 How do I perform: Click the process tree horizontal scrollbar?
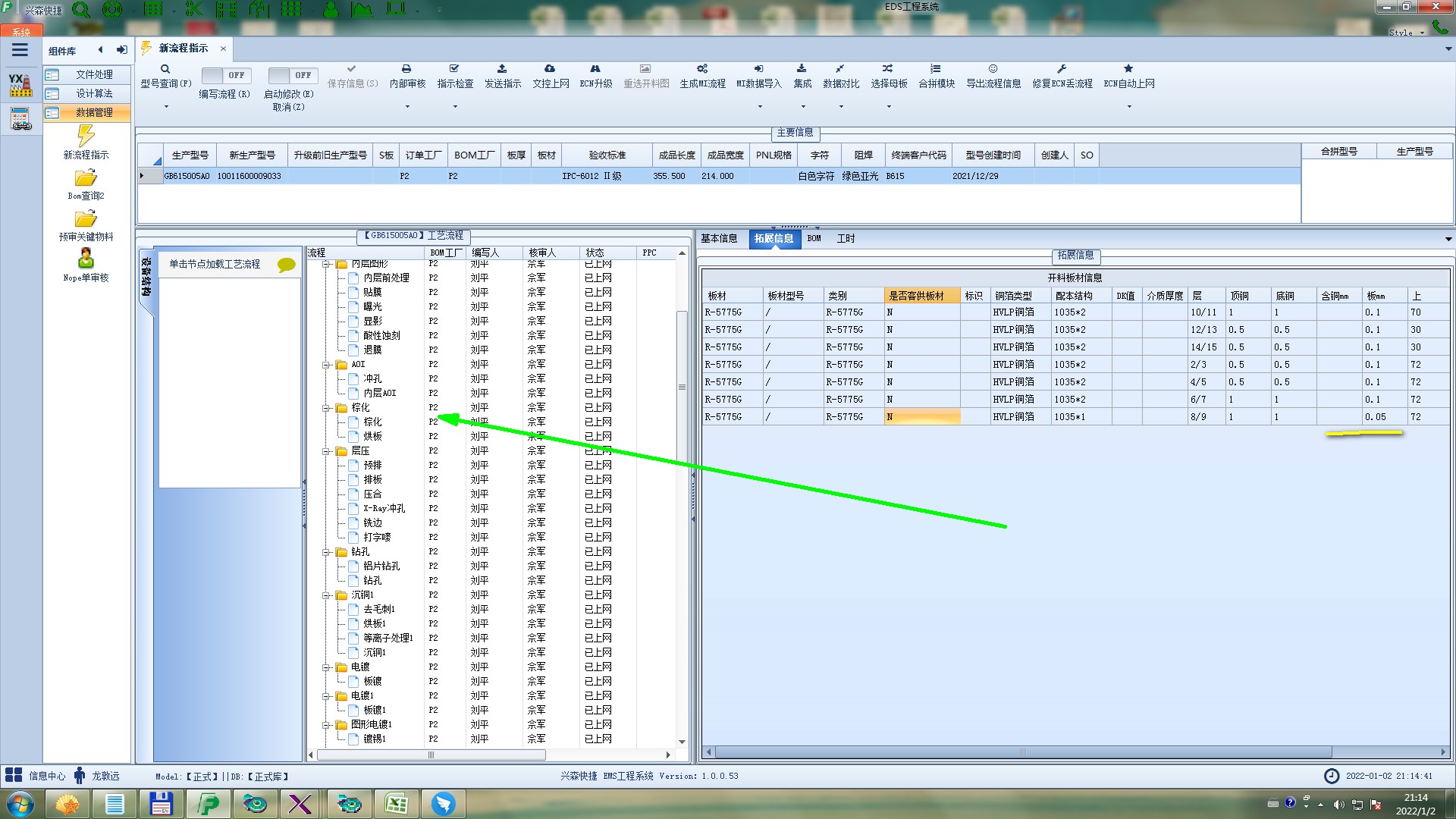pos(431,755)
